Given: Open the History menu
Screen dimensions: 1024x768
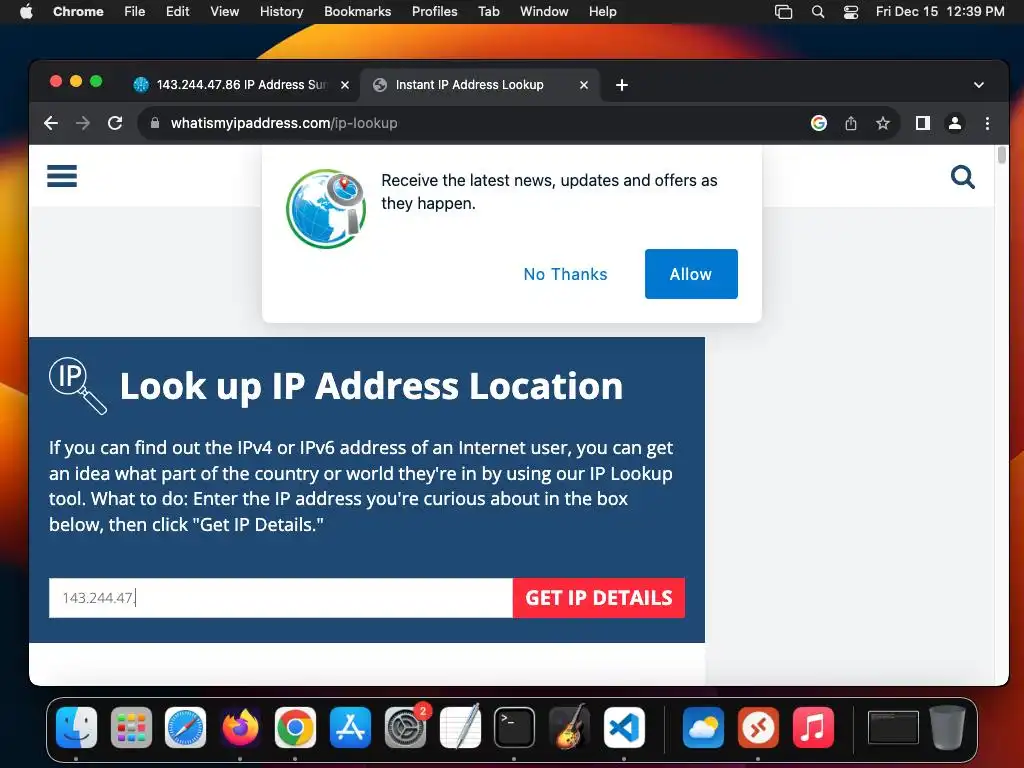Looking at the screenshot, I should (x=281, y=11).
